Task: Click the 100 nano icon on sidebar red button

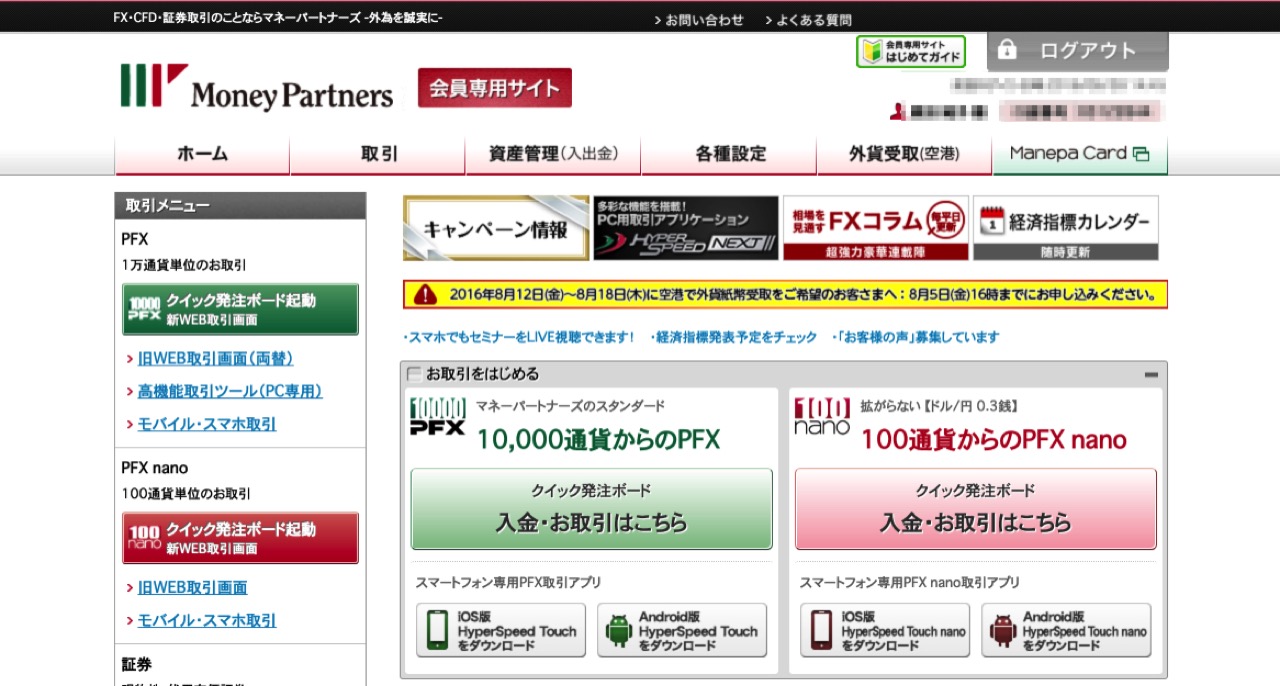Action: pos(145,538)
